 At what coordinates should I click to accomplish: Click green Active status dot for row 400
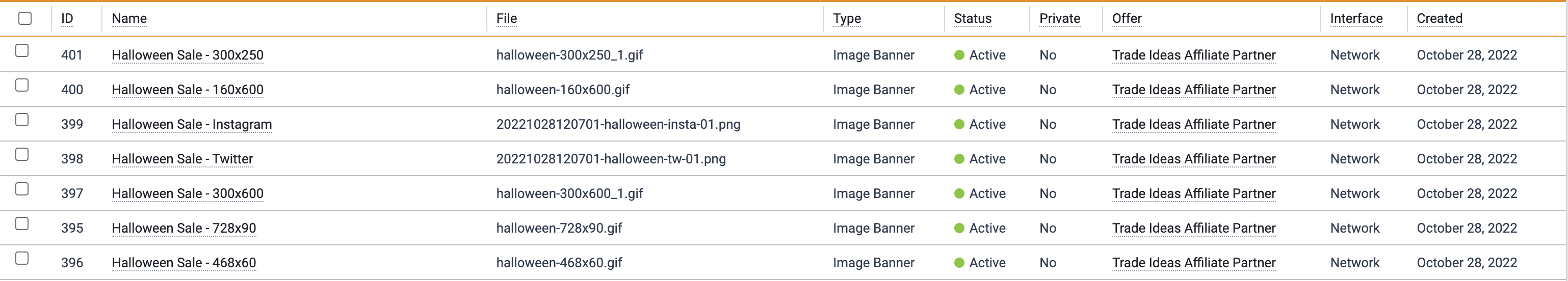pos(959,90)
